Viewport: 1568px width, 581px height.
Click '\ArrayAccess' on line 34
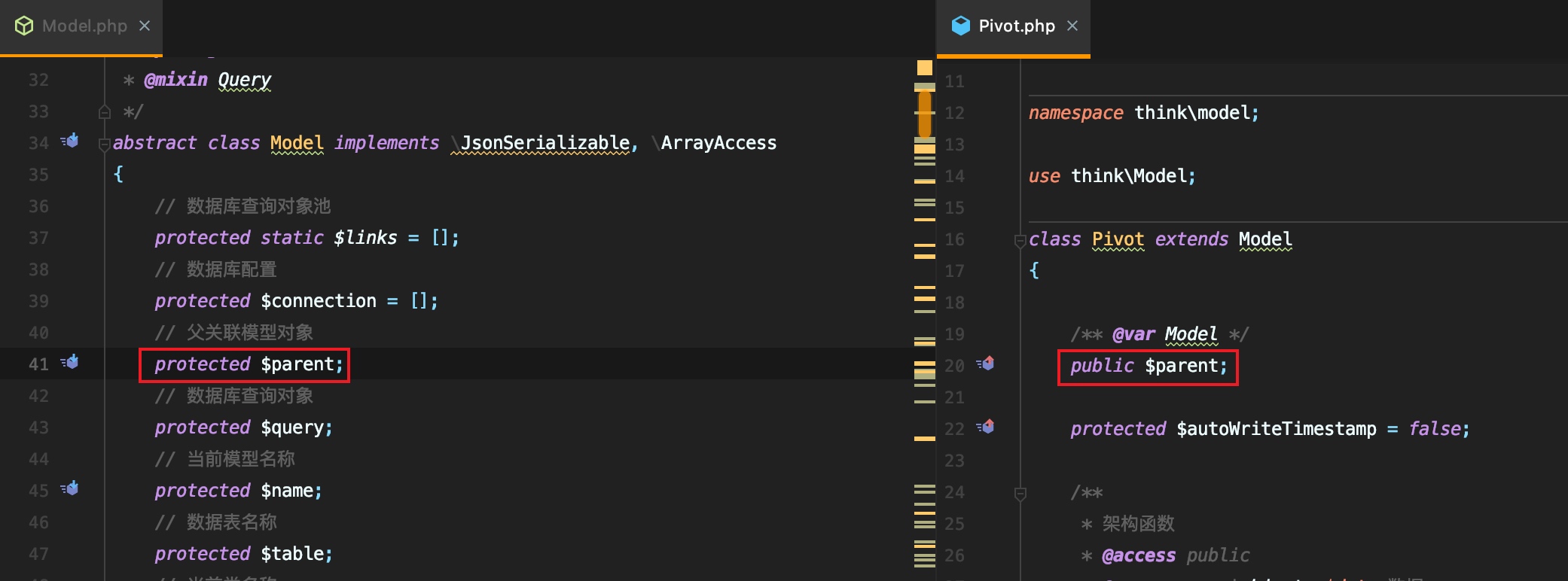tap(714, 143)
